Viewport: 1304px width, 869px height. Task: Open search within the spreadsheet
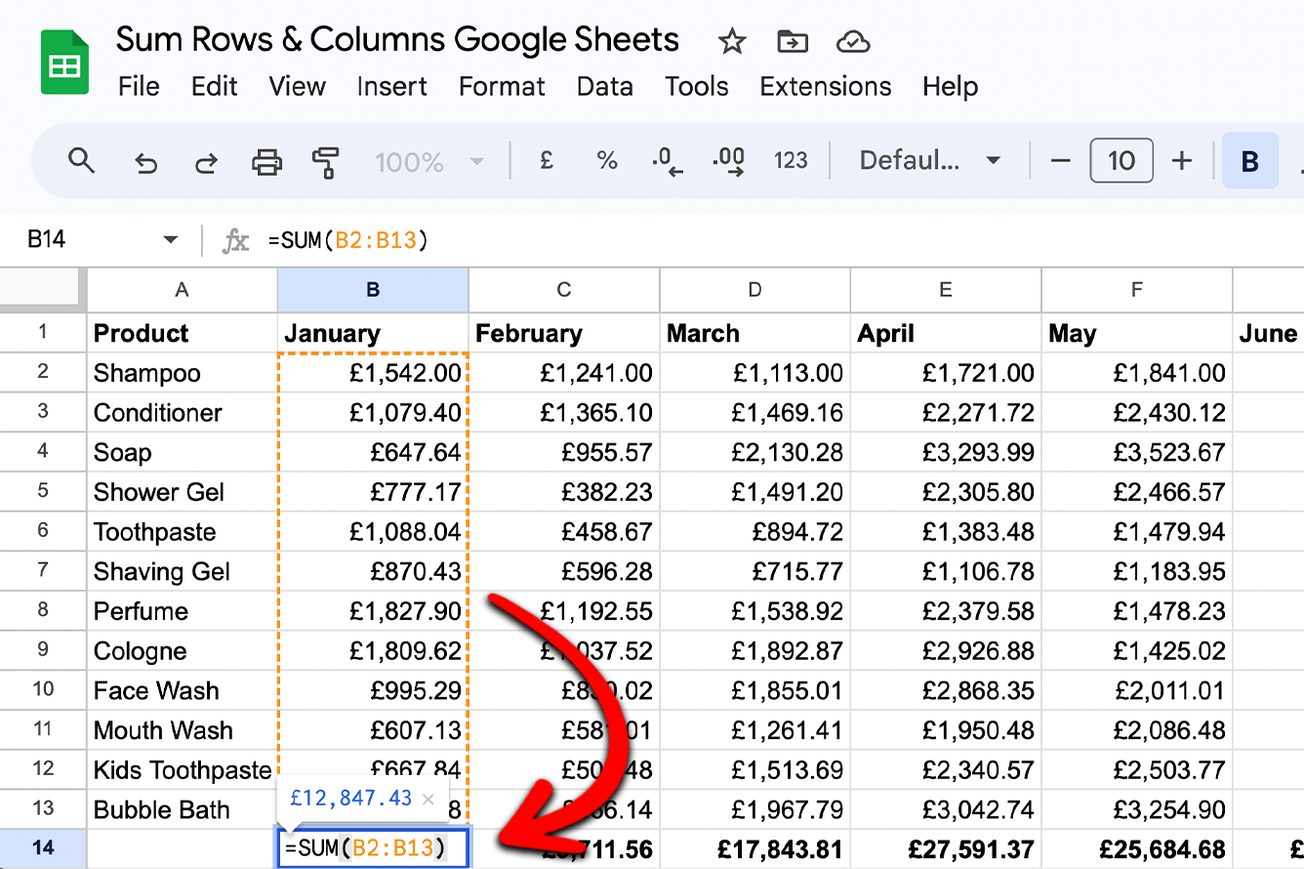pyautogui.click(x=82, y=160)
